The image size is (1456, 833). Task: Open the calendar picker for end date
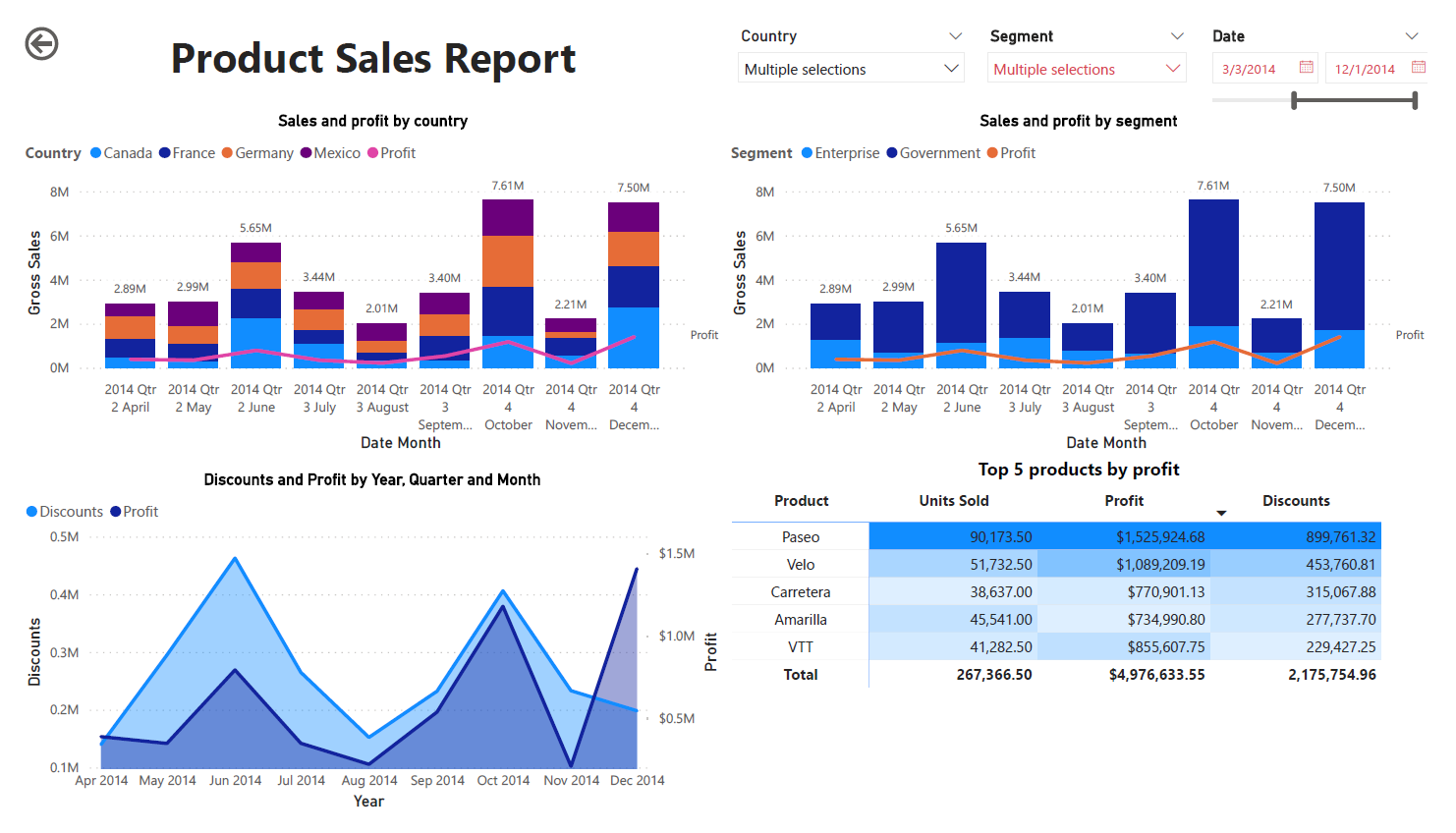coord(1418,68)
